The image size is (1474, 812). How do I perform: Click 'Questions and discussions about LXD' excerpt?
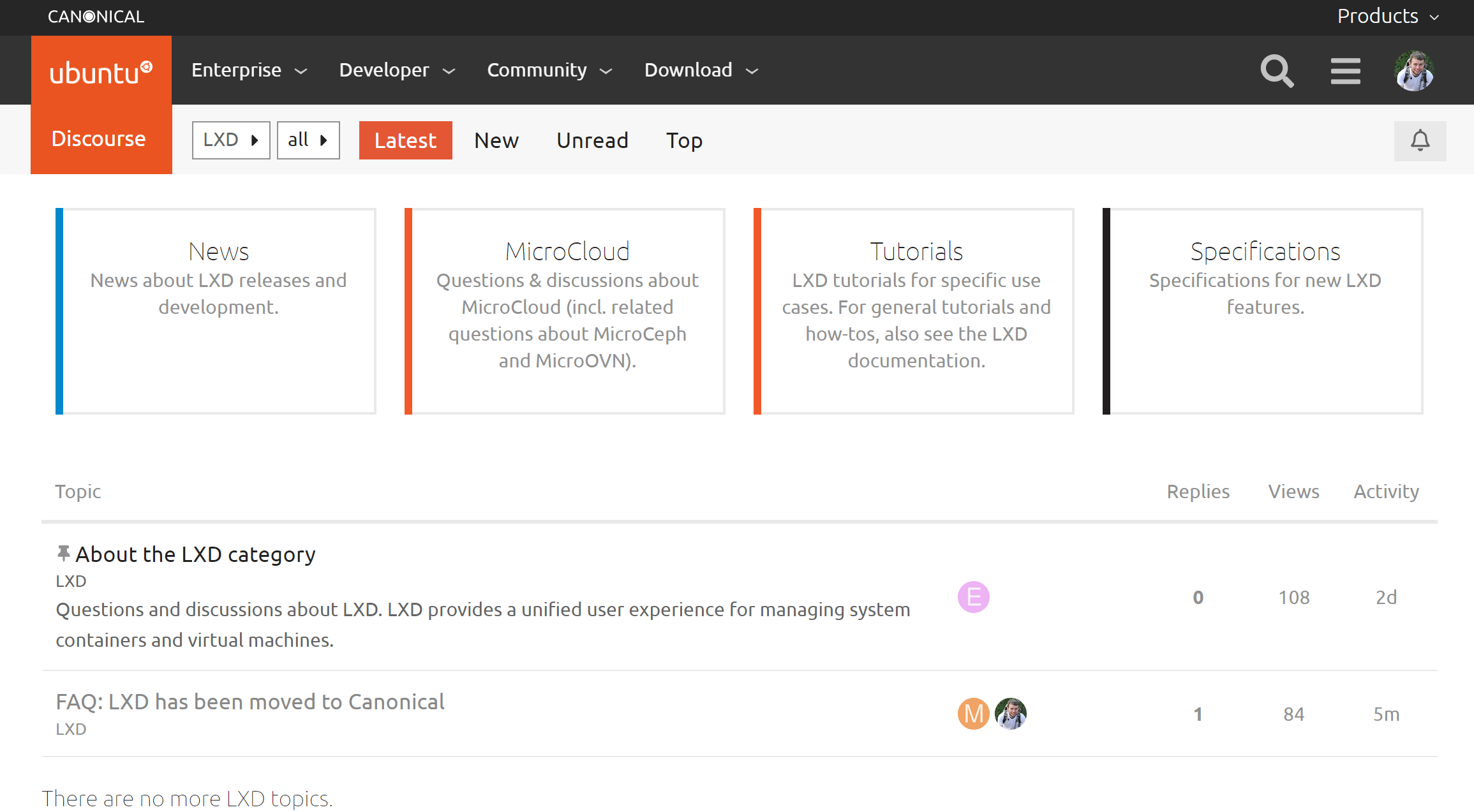tap(483, 624)
